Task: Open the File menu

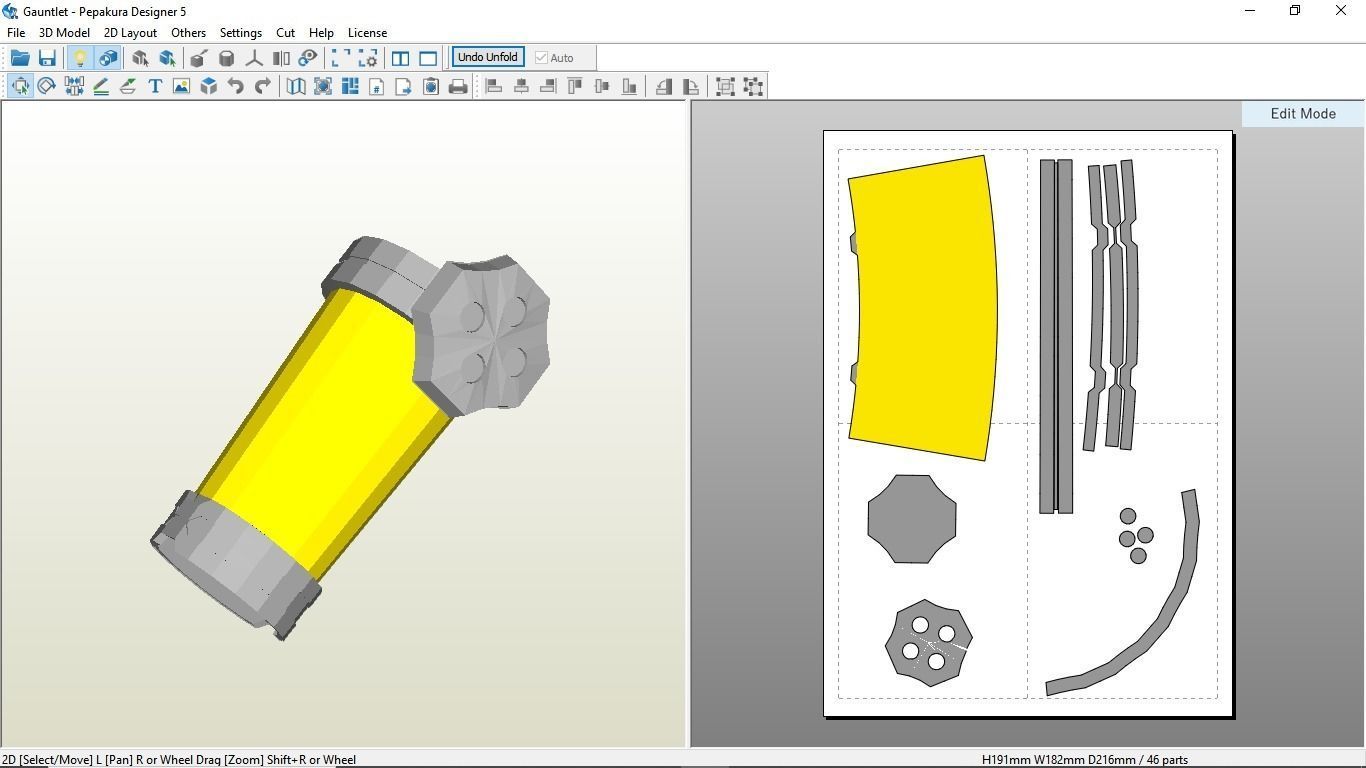Action: (x=16, y=33)
